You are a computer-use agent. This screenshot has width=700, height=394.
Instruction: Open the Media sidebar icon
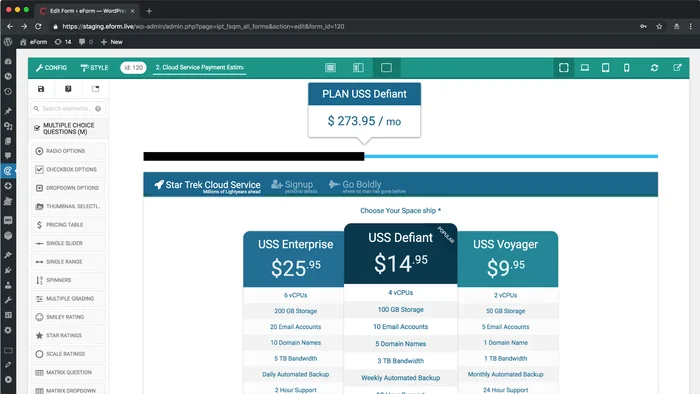coord(8,126)
